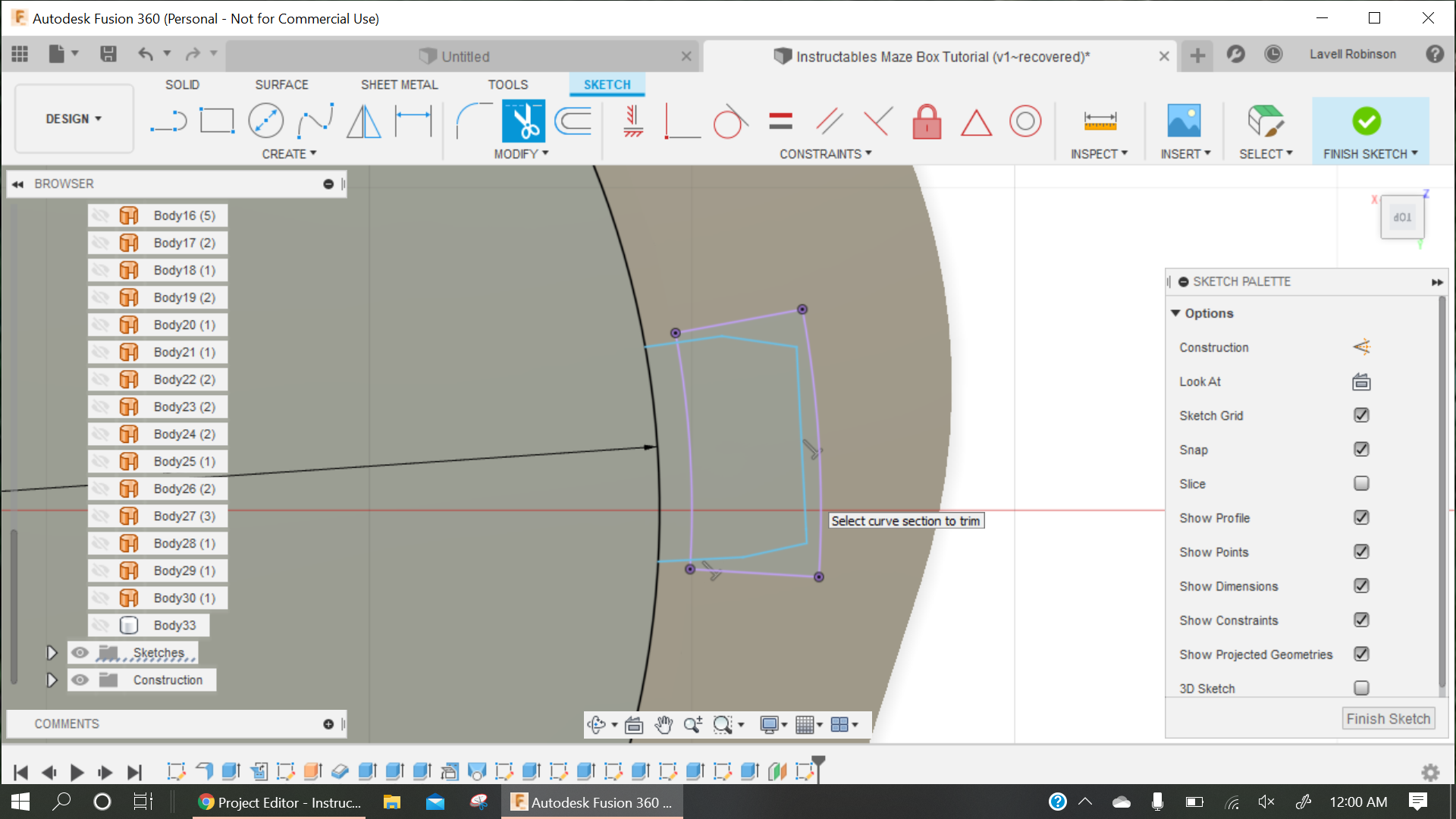This screenshot has height=819, width=1456.
Task: Switch to the SHEET METAL tab
Action: (400, 85)
